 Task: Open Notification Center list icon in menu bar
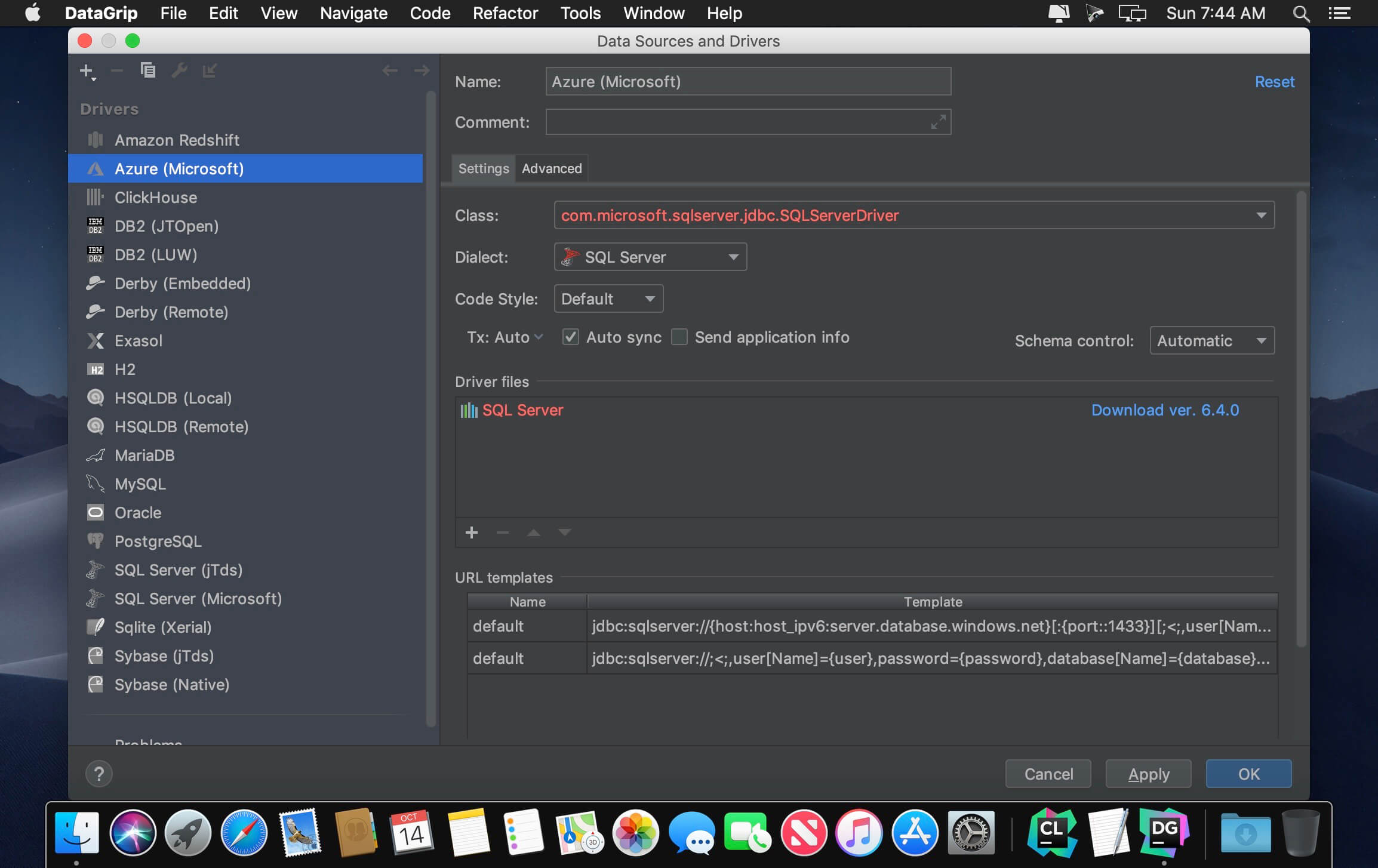point(1339,13)
